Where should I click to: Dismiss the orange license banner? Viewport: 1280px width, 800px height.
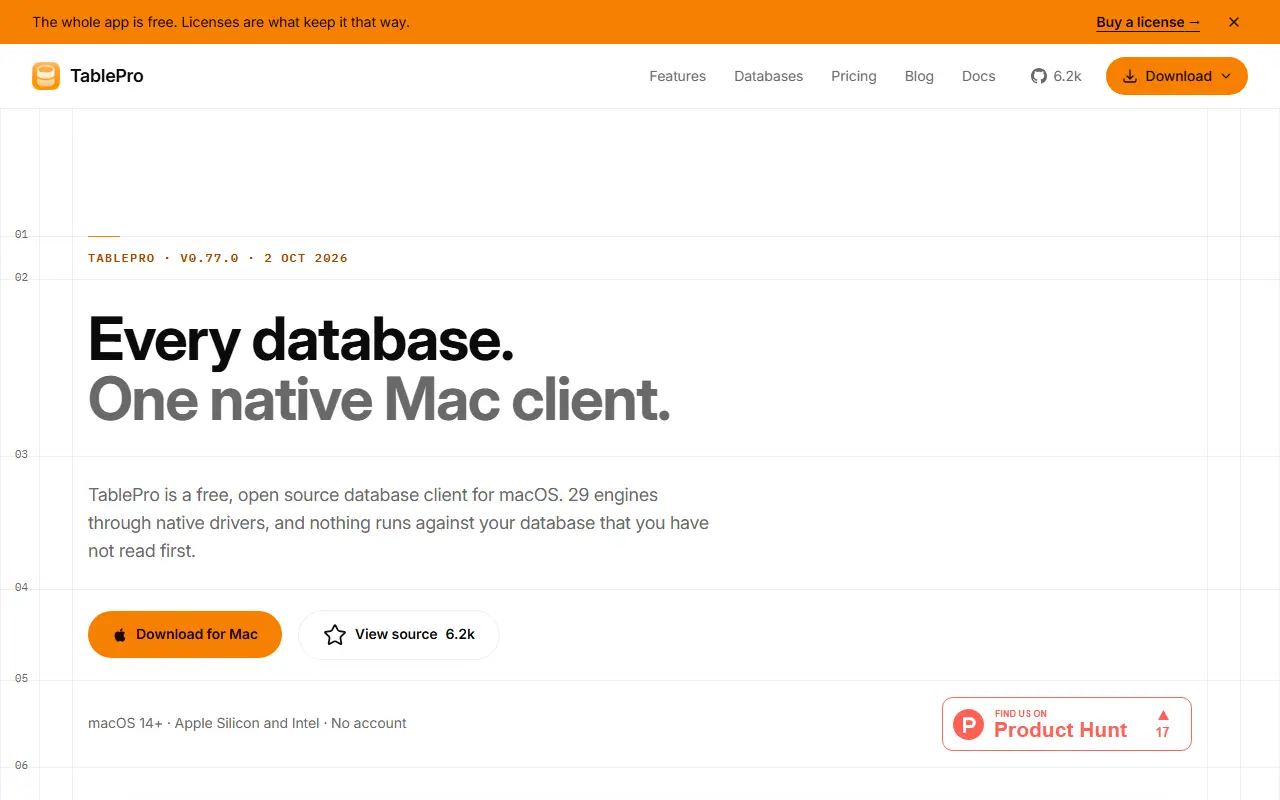(x=1234, y=22)
